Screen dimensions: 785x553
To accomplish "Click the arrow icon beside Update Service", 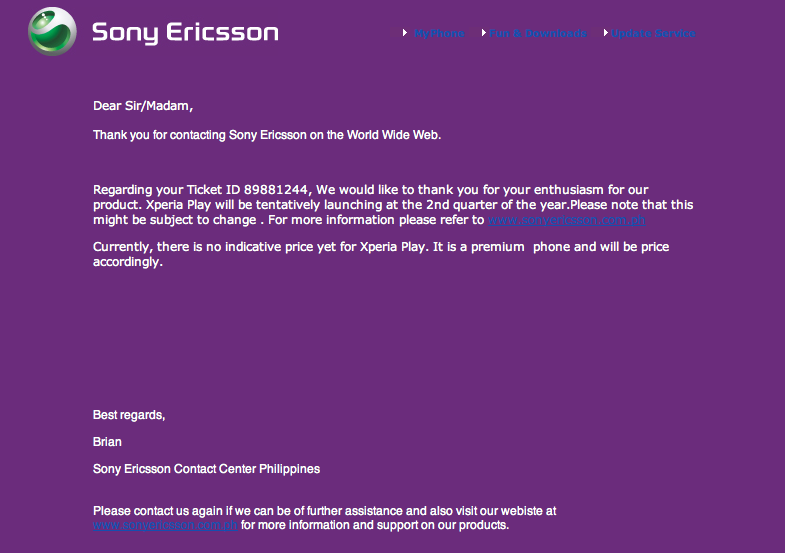I will click(x=606, y=33).
